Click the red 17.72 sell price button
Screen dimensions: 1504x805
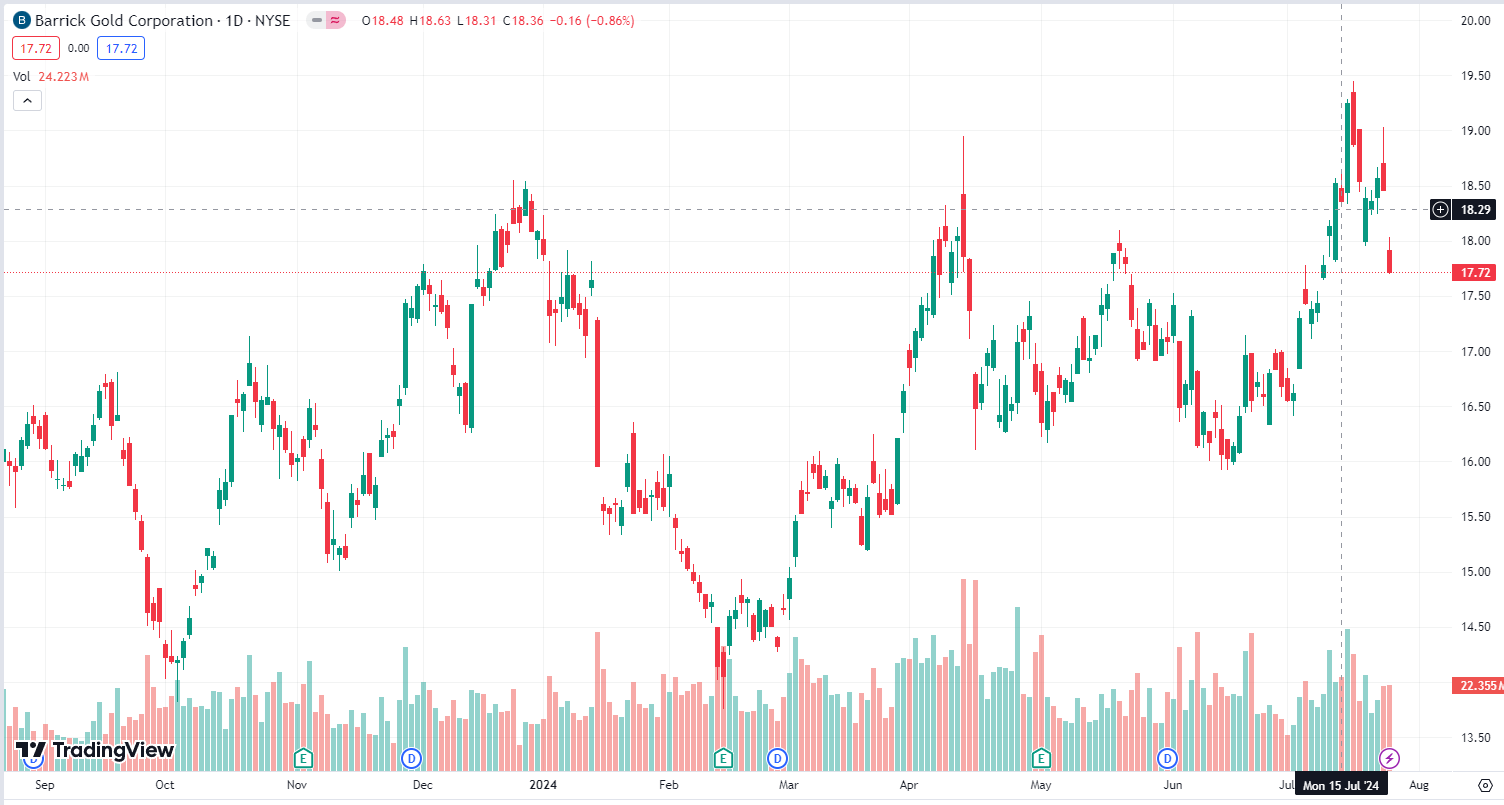(x=36, y=48)
